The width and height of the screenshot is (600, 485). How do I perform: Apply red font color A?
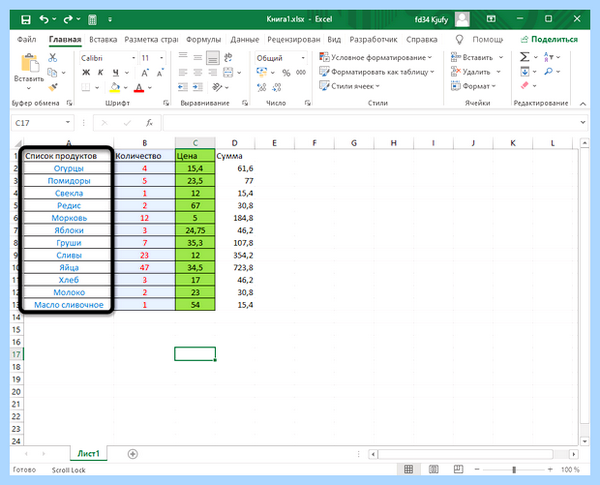pyautogui.click(x=139, y=88)
